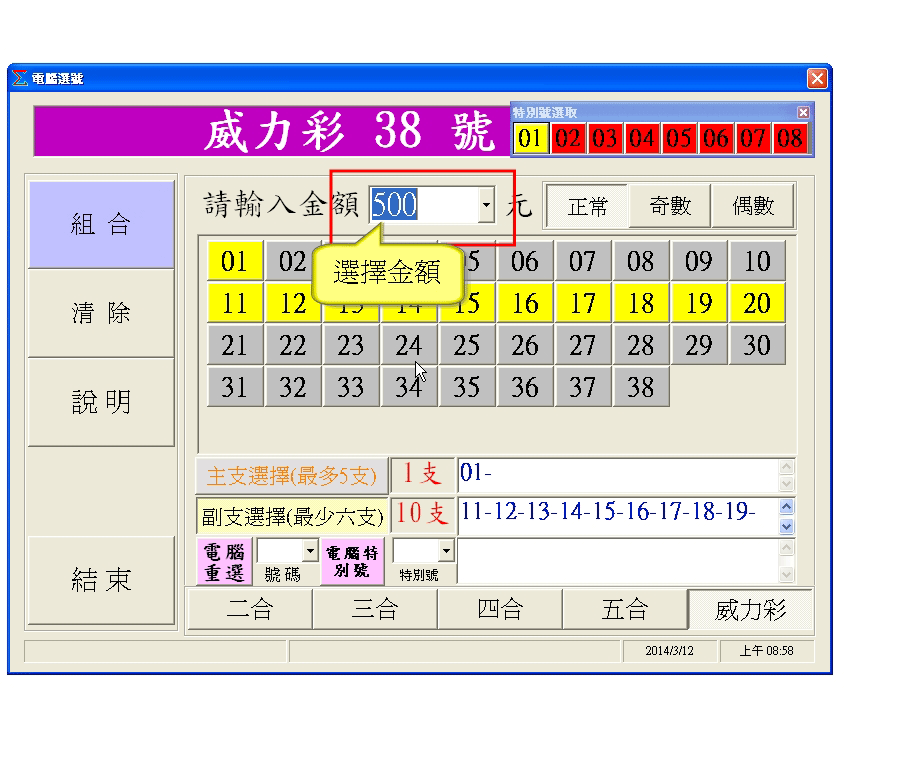Switch to the 二合 tab
This screenshot has height=763, width=903.
coord(250,609)
